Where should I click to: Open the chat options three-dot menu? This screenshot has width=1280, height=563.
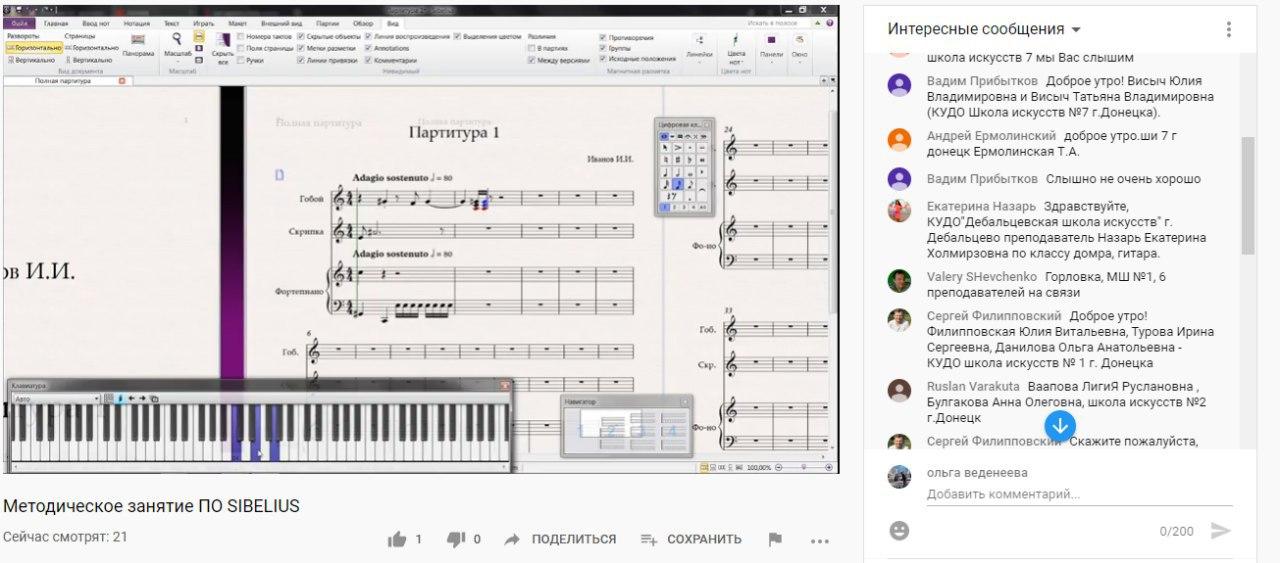point(1229,29)
